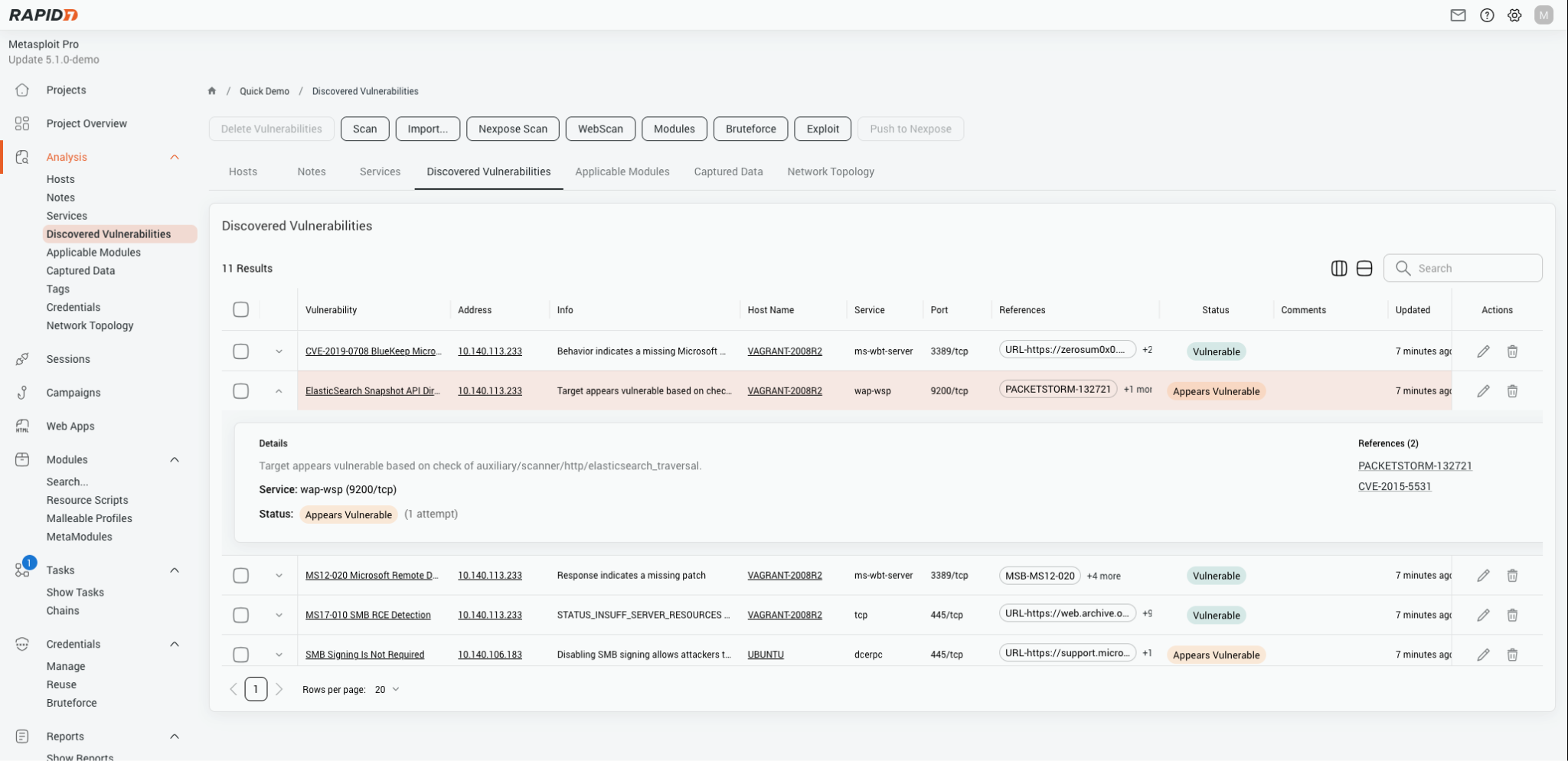Click the Rapid7 logo
The width and height of the screenshot is (1568, 761).
(x=44, y=15)
